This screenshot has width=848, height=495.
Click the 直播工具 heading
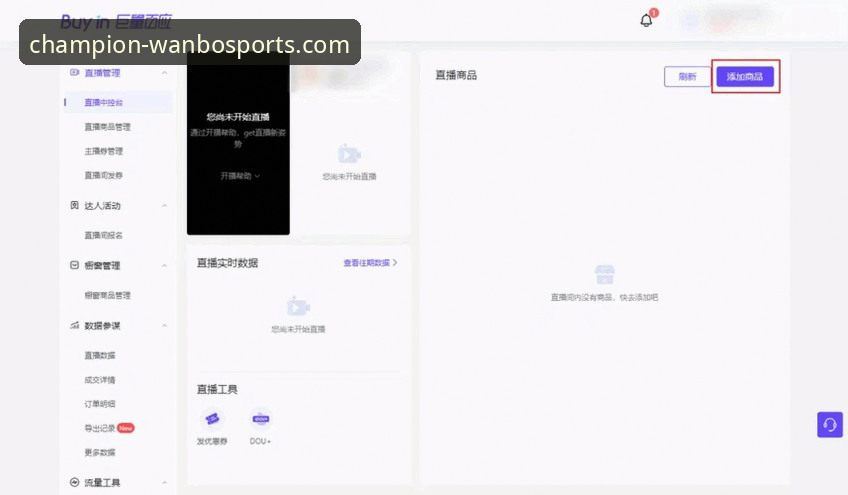[217, 390]
